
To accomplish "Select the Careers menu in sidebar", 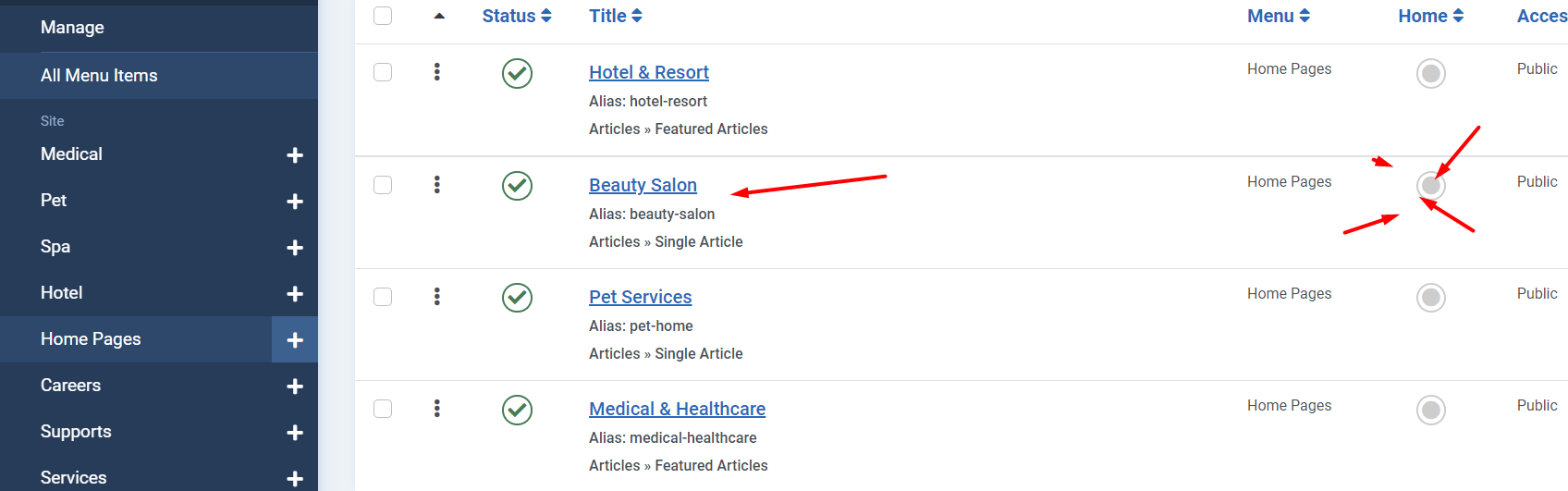I will tap(71, 386).
